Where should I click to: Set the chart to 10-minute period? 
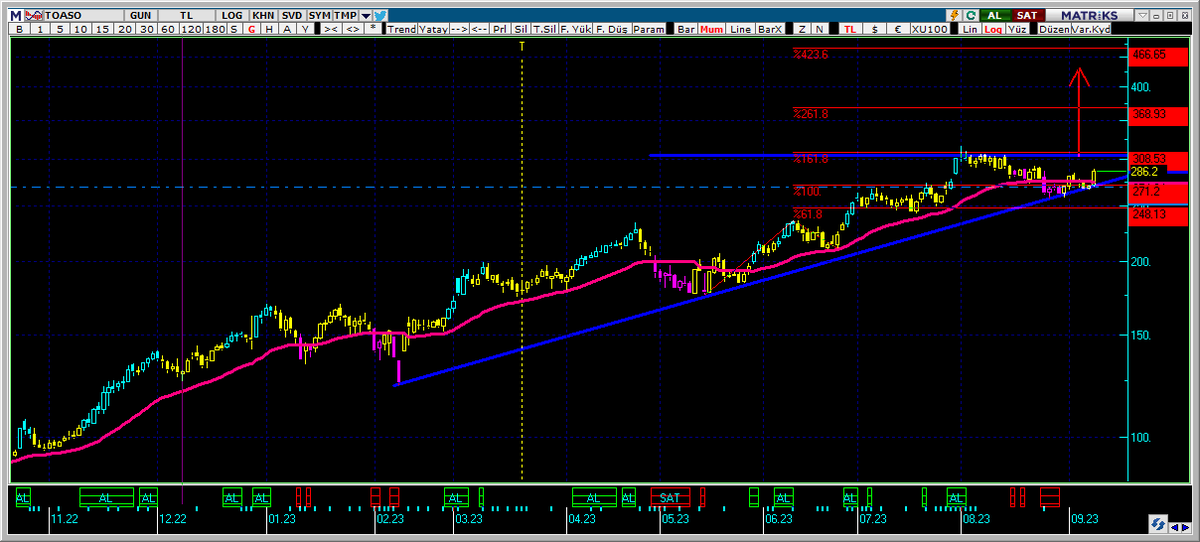[x=81, y=29]
